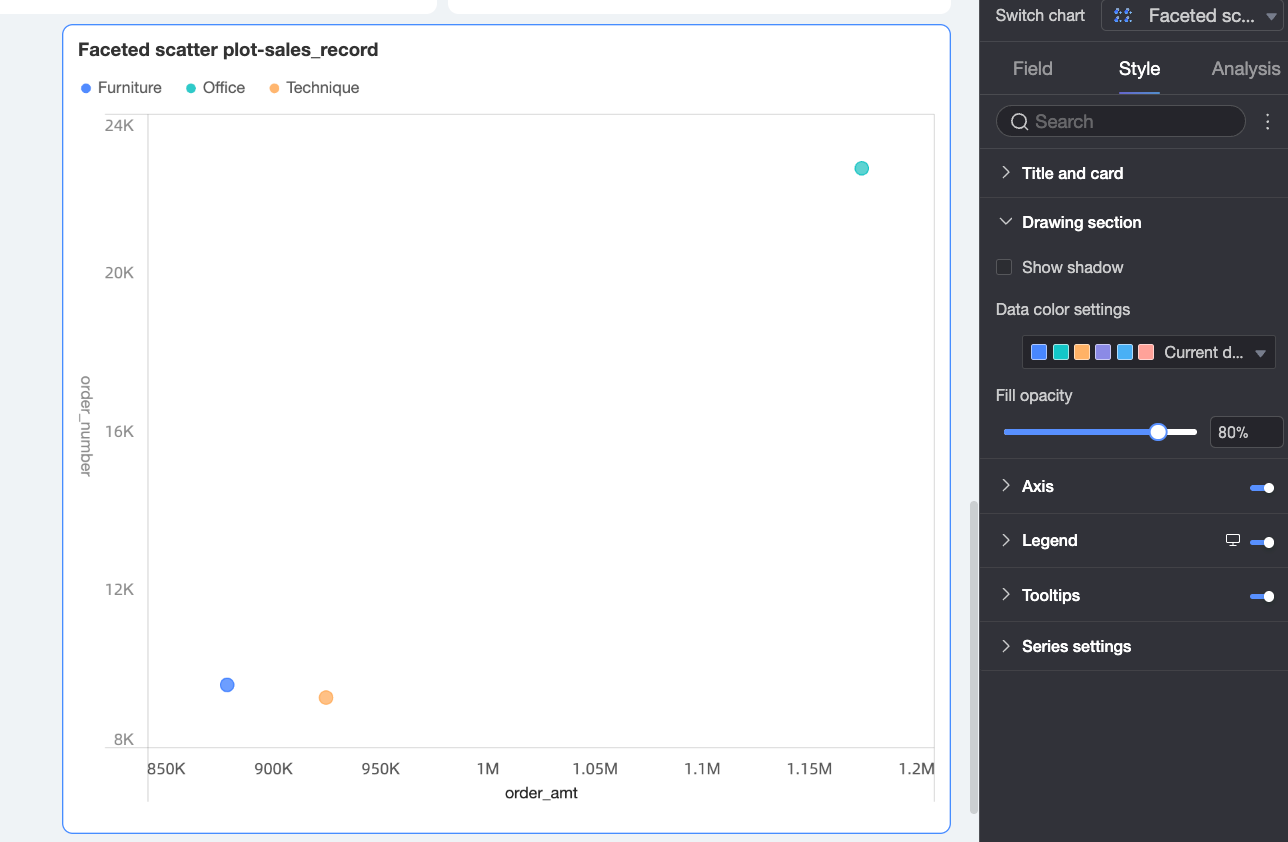Image resolution: width=1288 pixels, height=842 pixels.
Task: Enable the Show shadow checkbox
Action: [x=1004, y=267]
